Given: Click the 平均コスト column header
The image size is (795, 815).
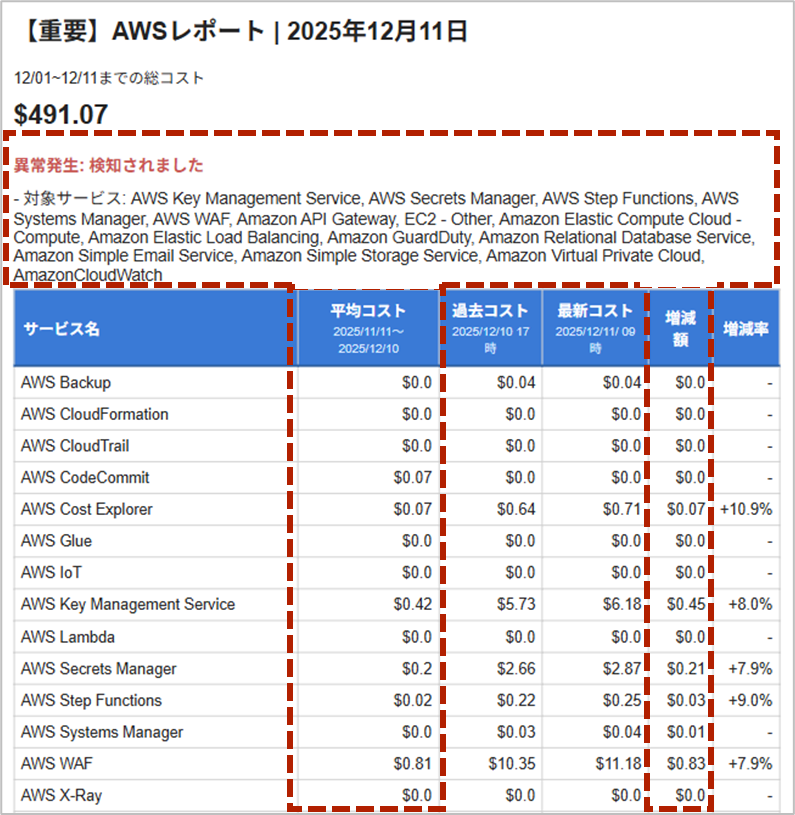Looking at the screenshot, I should (x=366, y=310).
